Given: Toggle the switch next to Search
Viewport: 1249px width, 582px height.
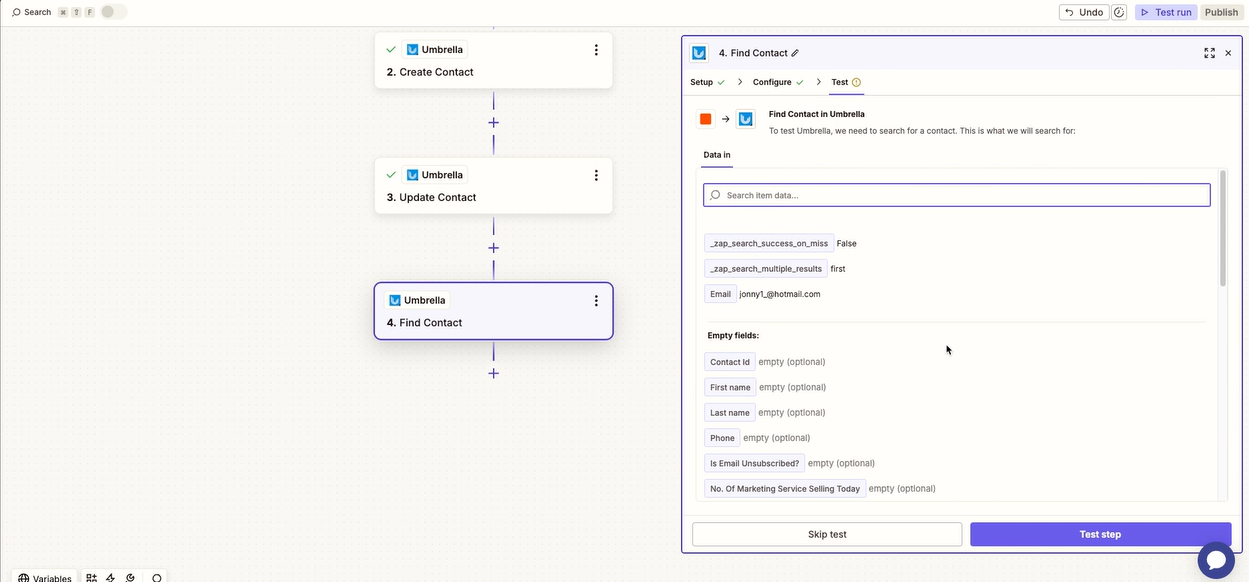Looking at the screenshot, I should (x=113, y=12).
